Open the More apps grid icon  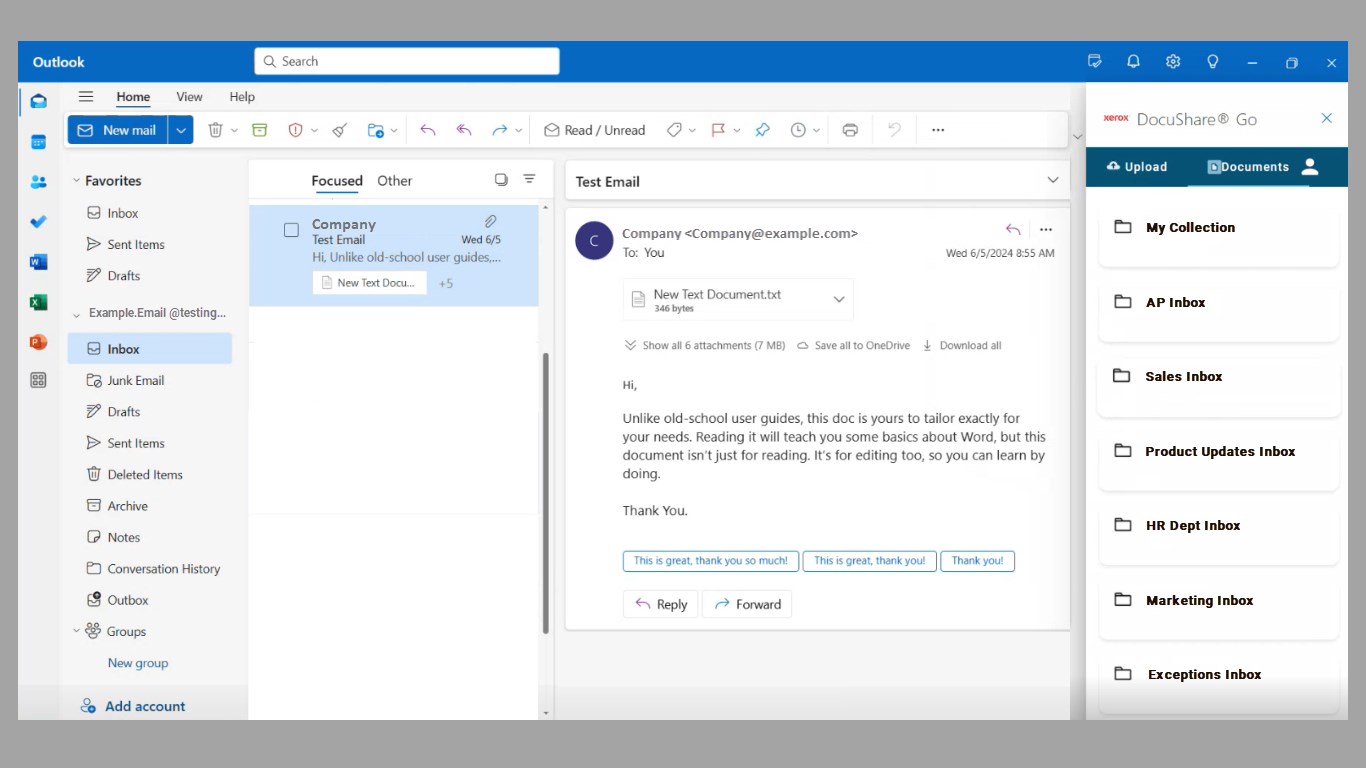point(38,380)
